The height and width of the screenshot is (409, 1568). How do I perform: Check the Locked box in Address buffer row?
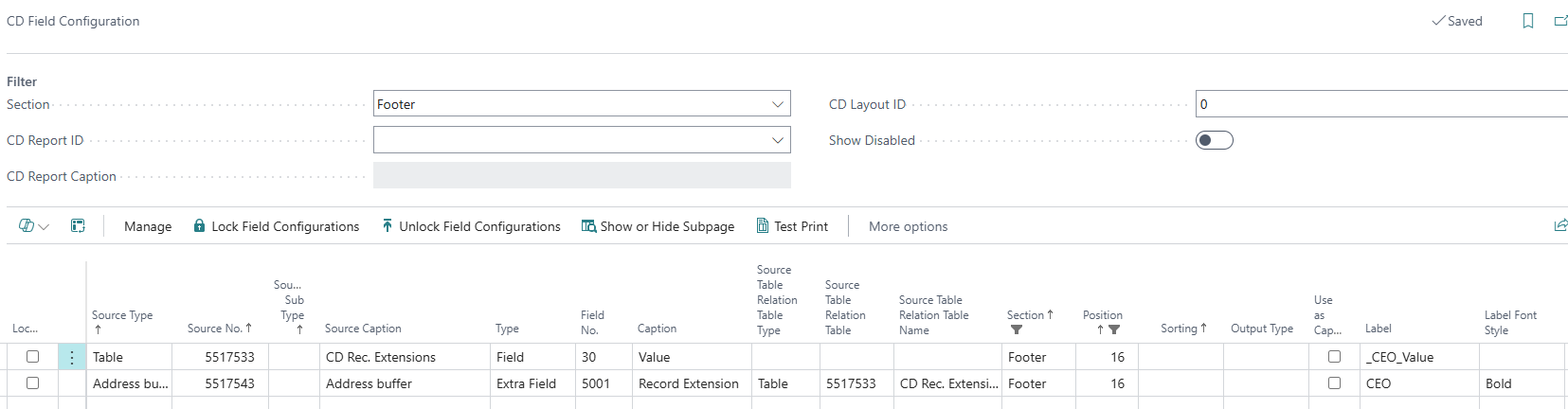coord(32,383)
